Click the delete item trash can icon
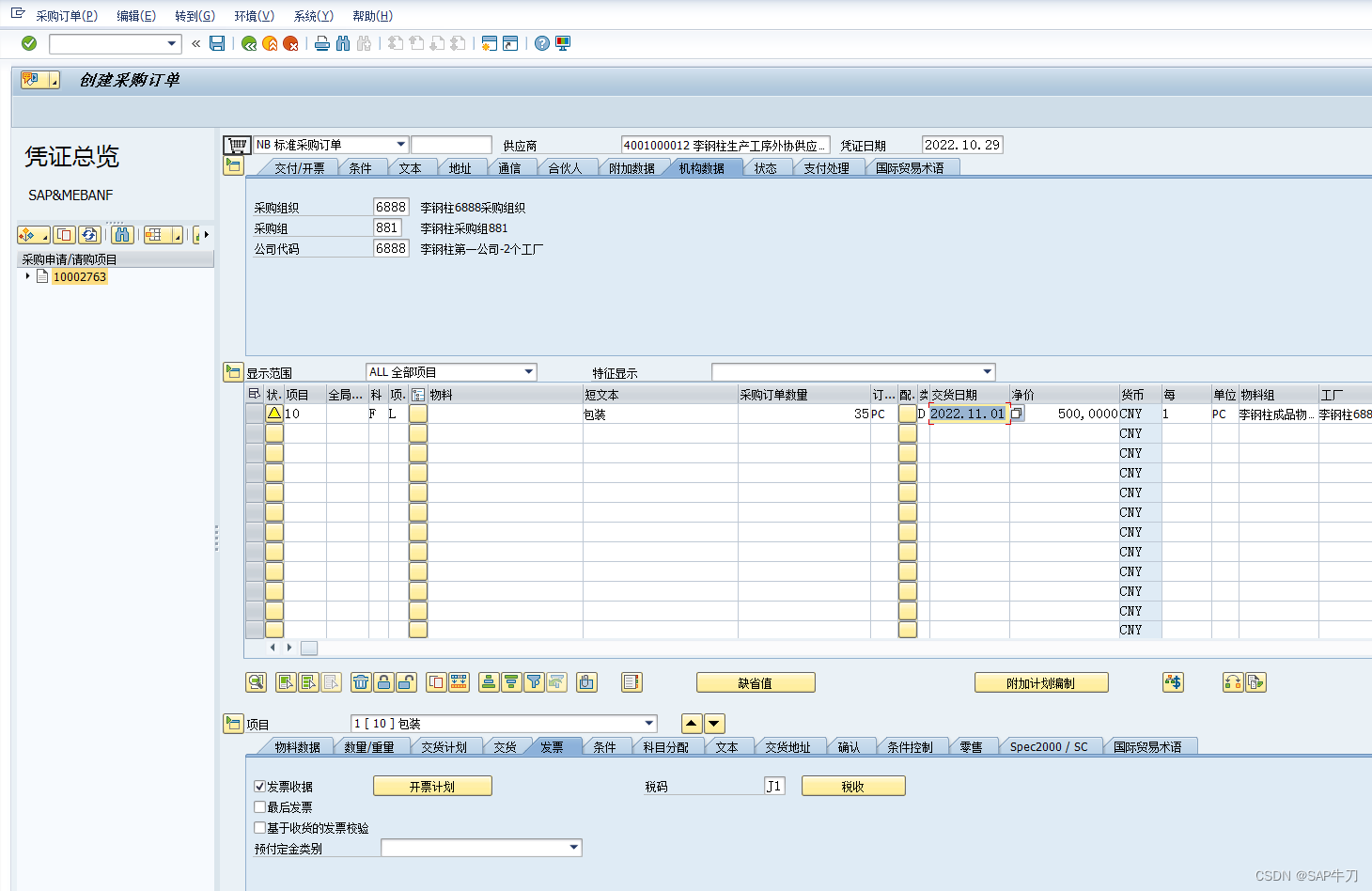This screenshot has height=891, width=1372. pos(361,682)
